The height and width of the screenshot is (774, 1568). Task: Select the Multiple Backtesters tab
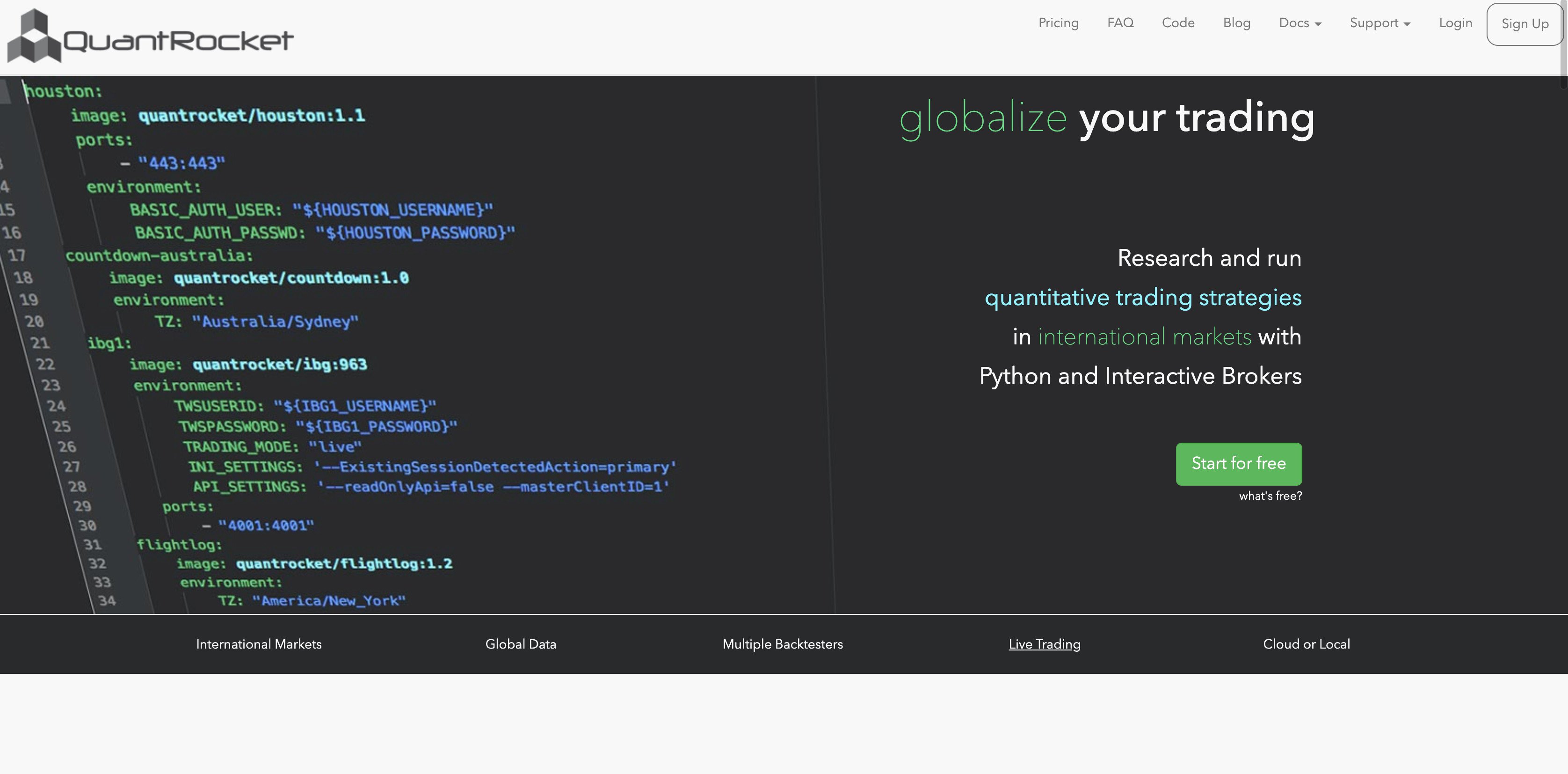[782, 644]
